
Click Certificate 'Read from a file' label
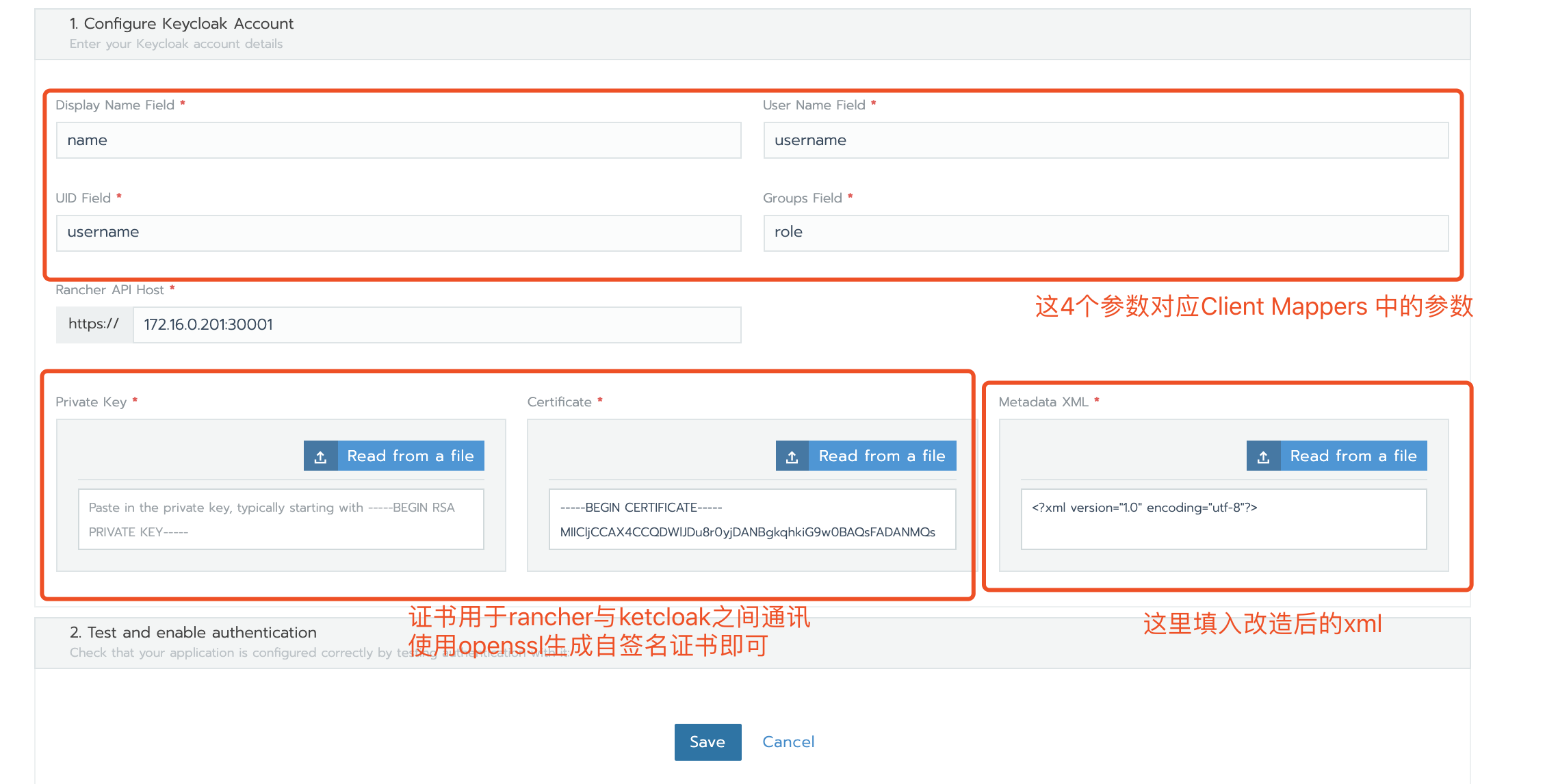click(882, 456)
